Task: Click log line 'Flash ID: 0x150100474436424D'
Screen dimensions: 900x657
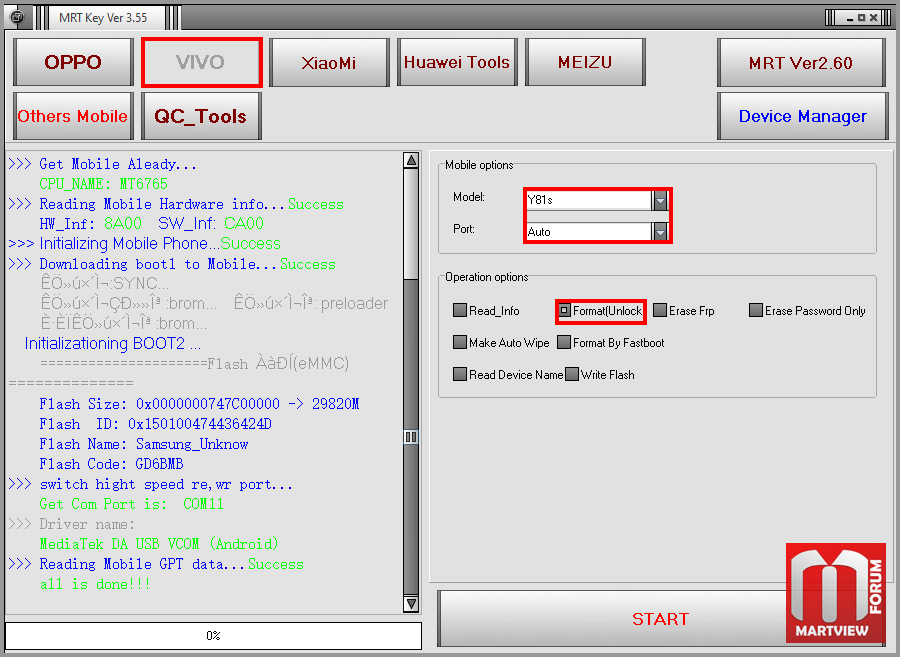Action: (155, 424)
